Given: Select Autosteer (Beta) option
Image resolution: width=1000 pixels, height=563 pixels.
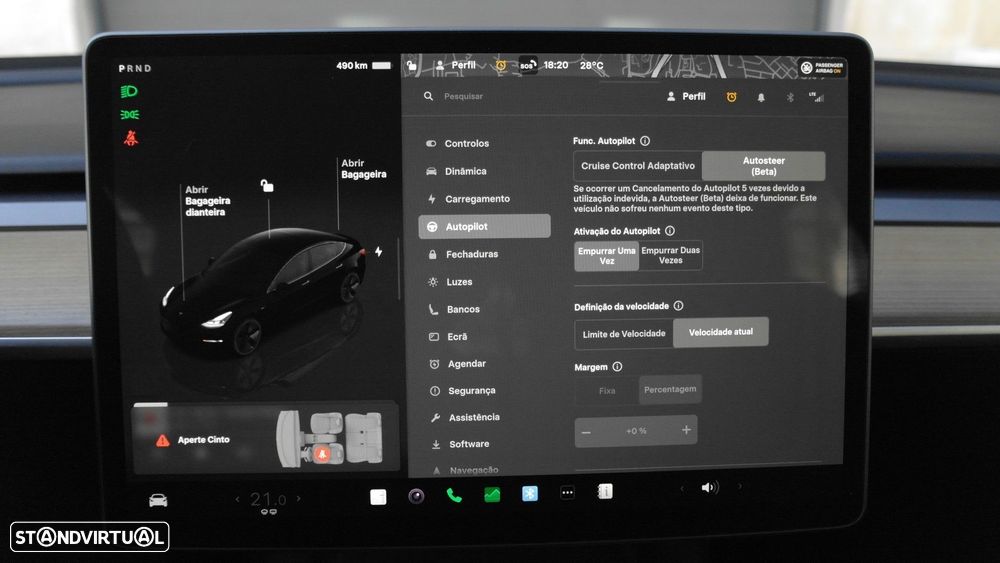Looking at the screenshot, I should click(x=763, y=166).
